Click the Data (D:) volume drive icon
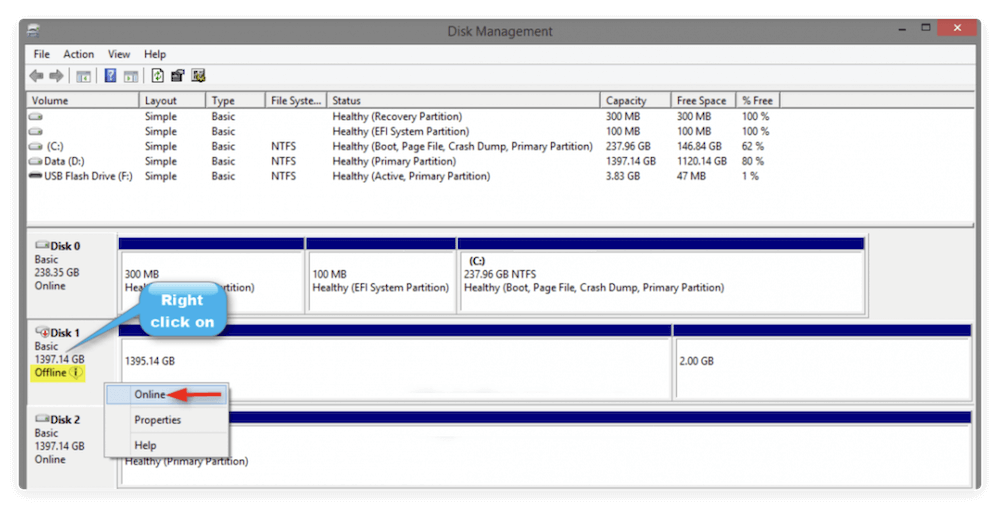Image resolution: width=1000 pixels, height=508 pixels. pos(36,161)
